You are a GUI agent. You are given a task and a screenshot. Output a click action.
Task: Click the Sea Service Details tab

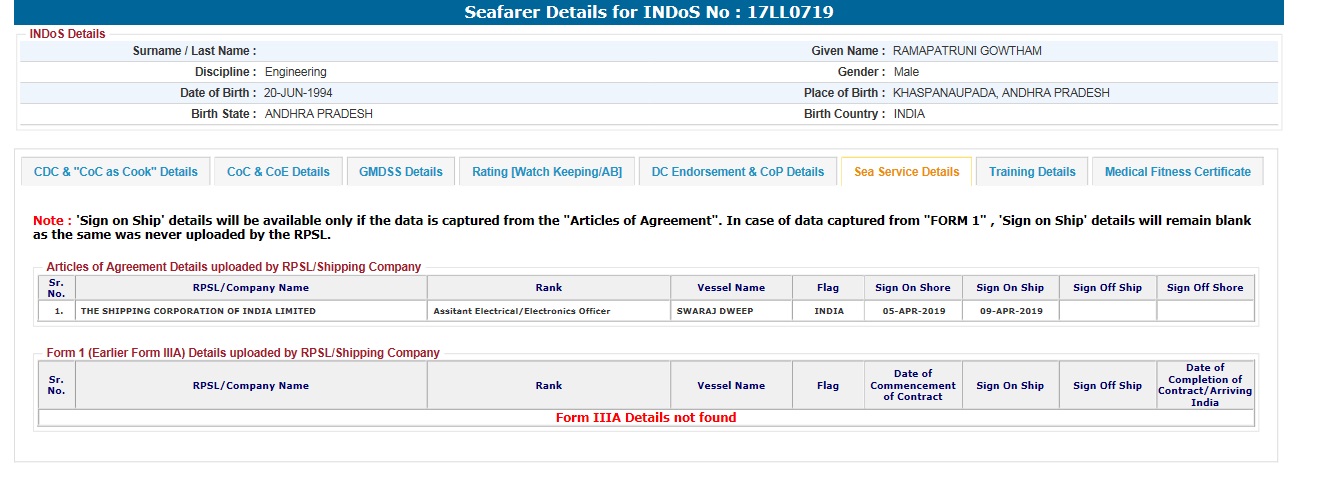pyautogui.click(x=906, y=172)
